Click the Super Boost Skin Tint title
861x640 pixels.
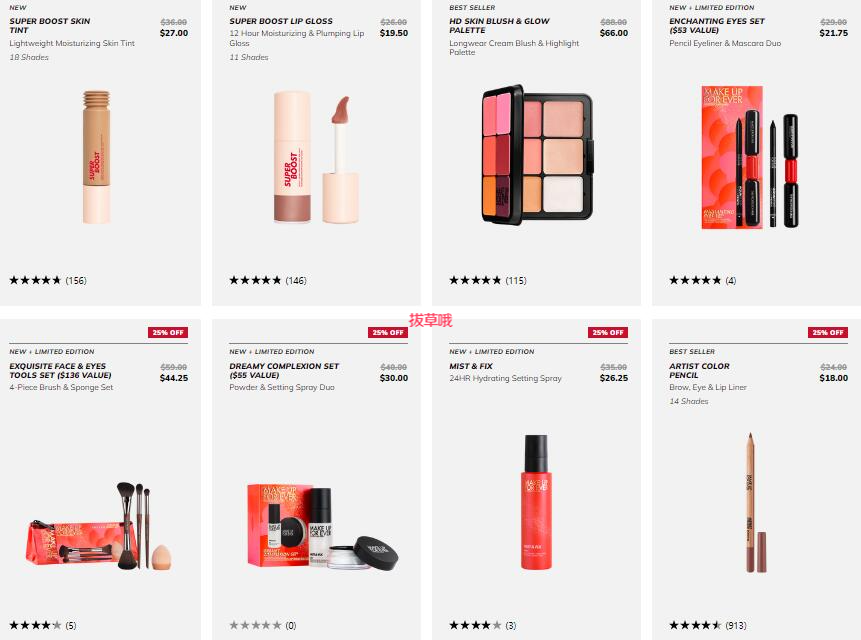click(x=49, y=25)
